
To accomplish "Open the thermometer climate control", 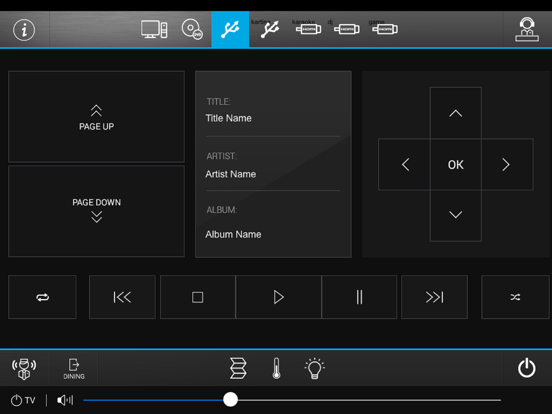I will [276, 368].
